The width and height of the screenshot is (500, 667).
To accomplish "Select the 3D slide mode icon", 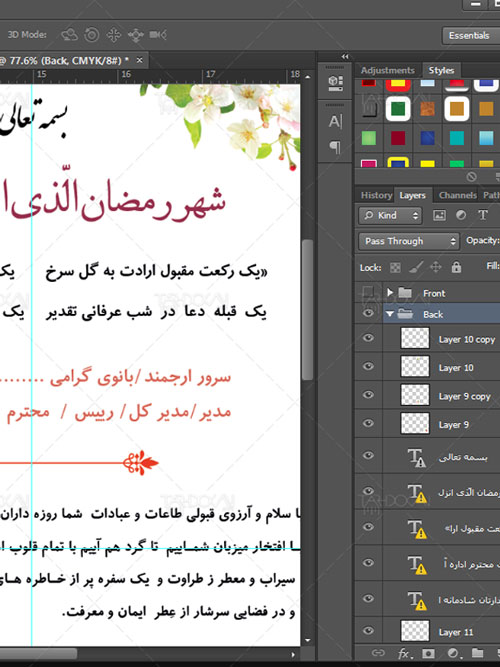I will pyautogui.click(x=135, y=35).
